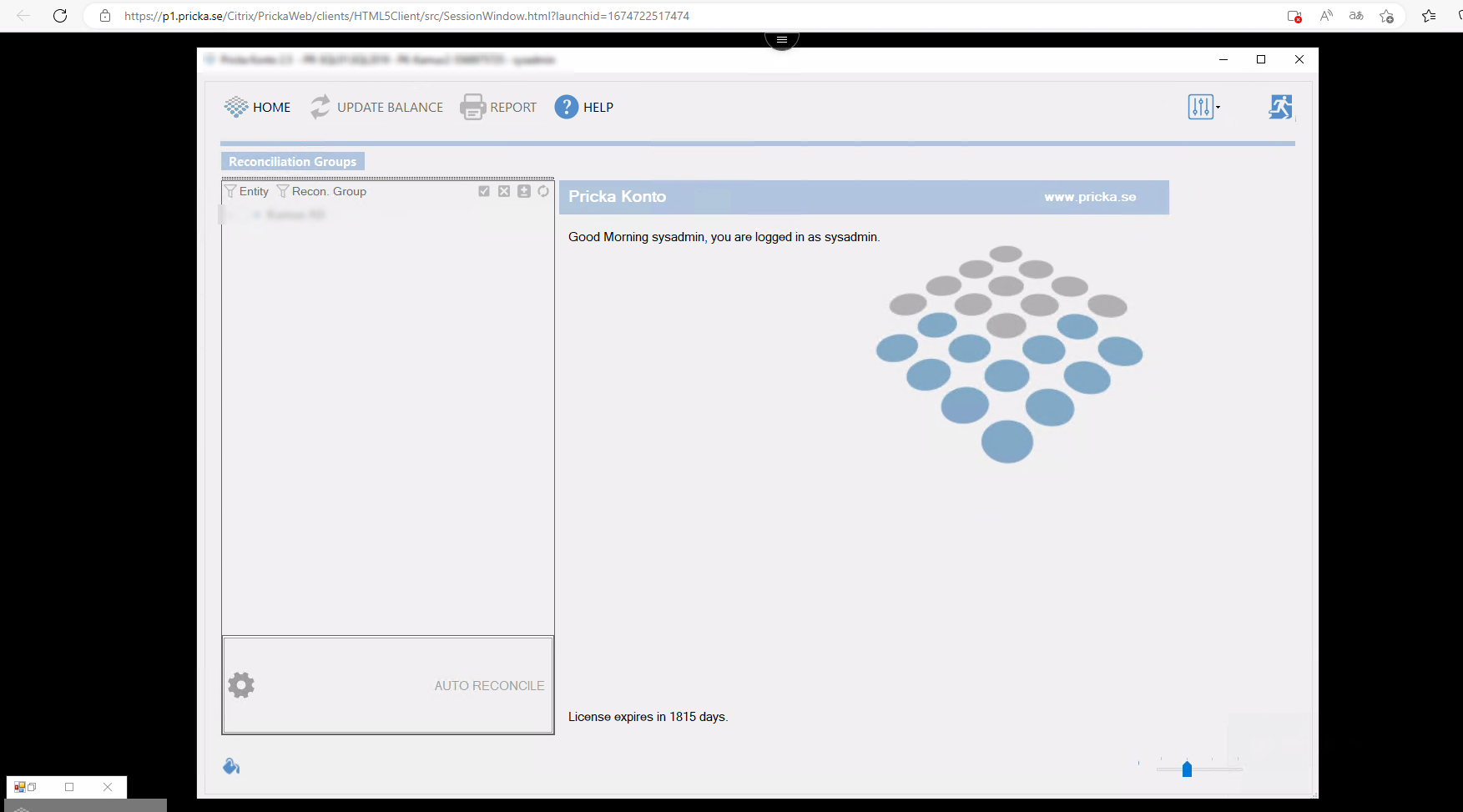Click the expand-all plus/minus icon
The image size is (1463, 812).
524,191
